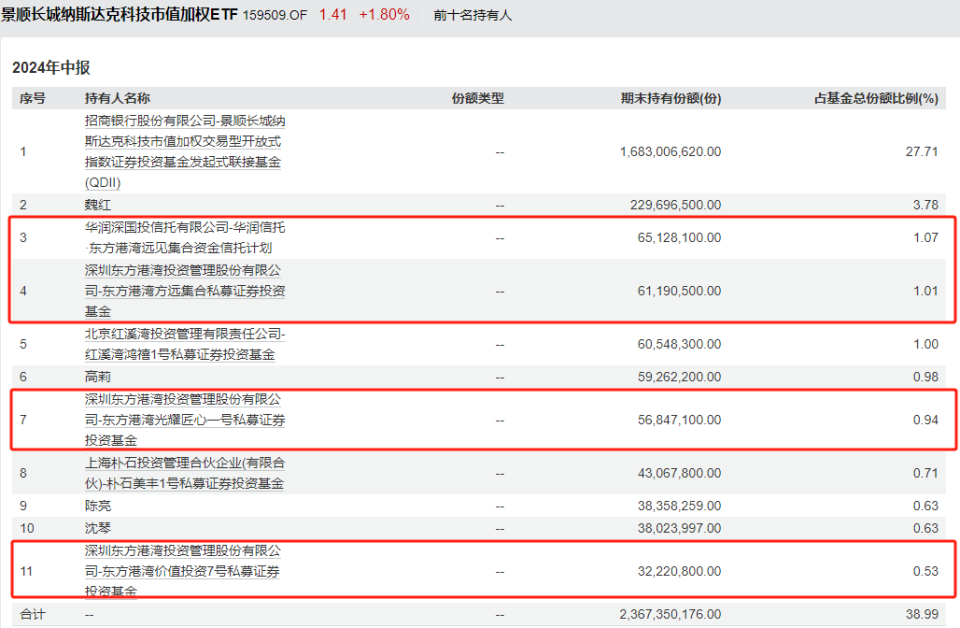The width and height of the screenshot is (960, 628).
Task: Click the price change +1.80%
Action: click(384, 15)
